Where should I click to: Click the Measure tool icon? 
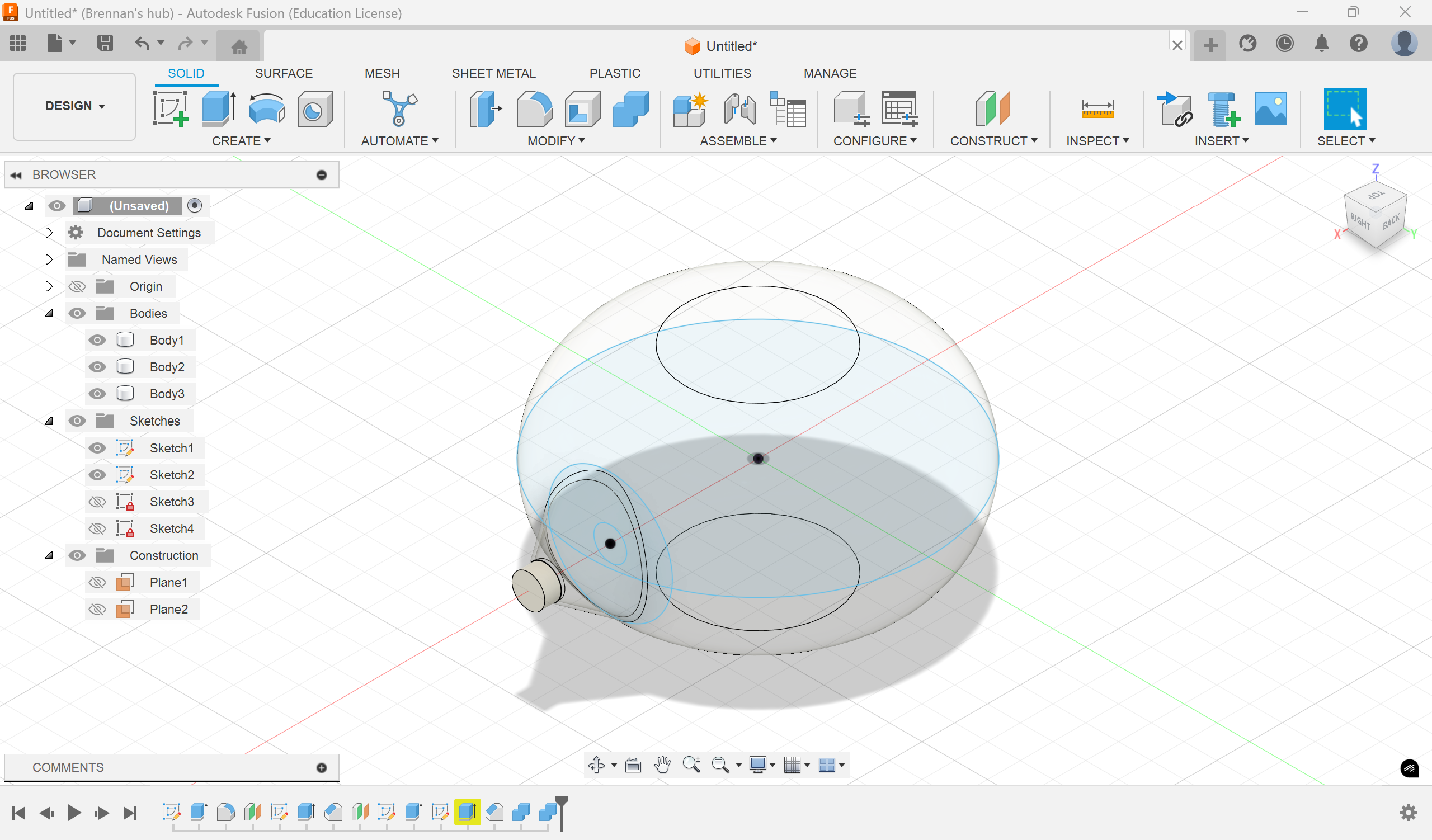click(x=1097, y=108)
